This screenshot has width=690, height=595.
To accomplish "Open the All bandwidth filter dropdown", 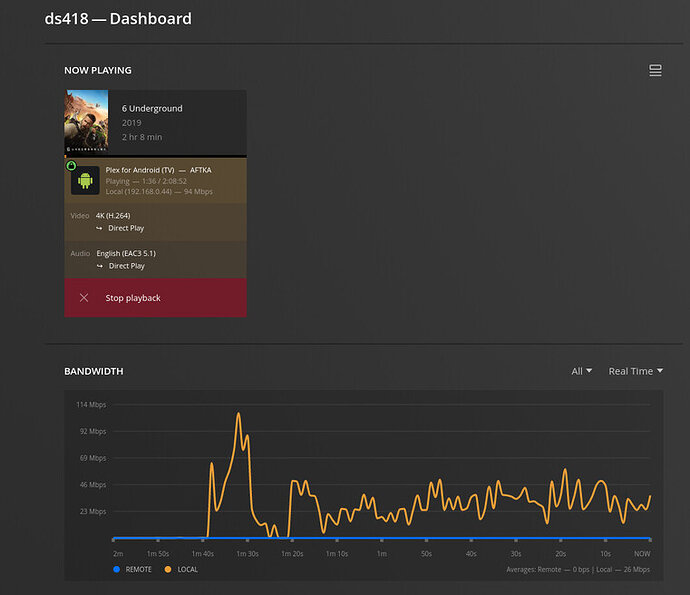I will (x=581, y=371).
